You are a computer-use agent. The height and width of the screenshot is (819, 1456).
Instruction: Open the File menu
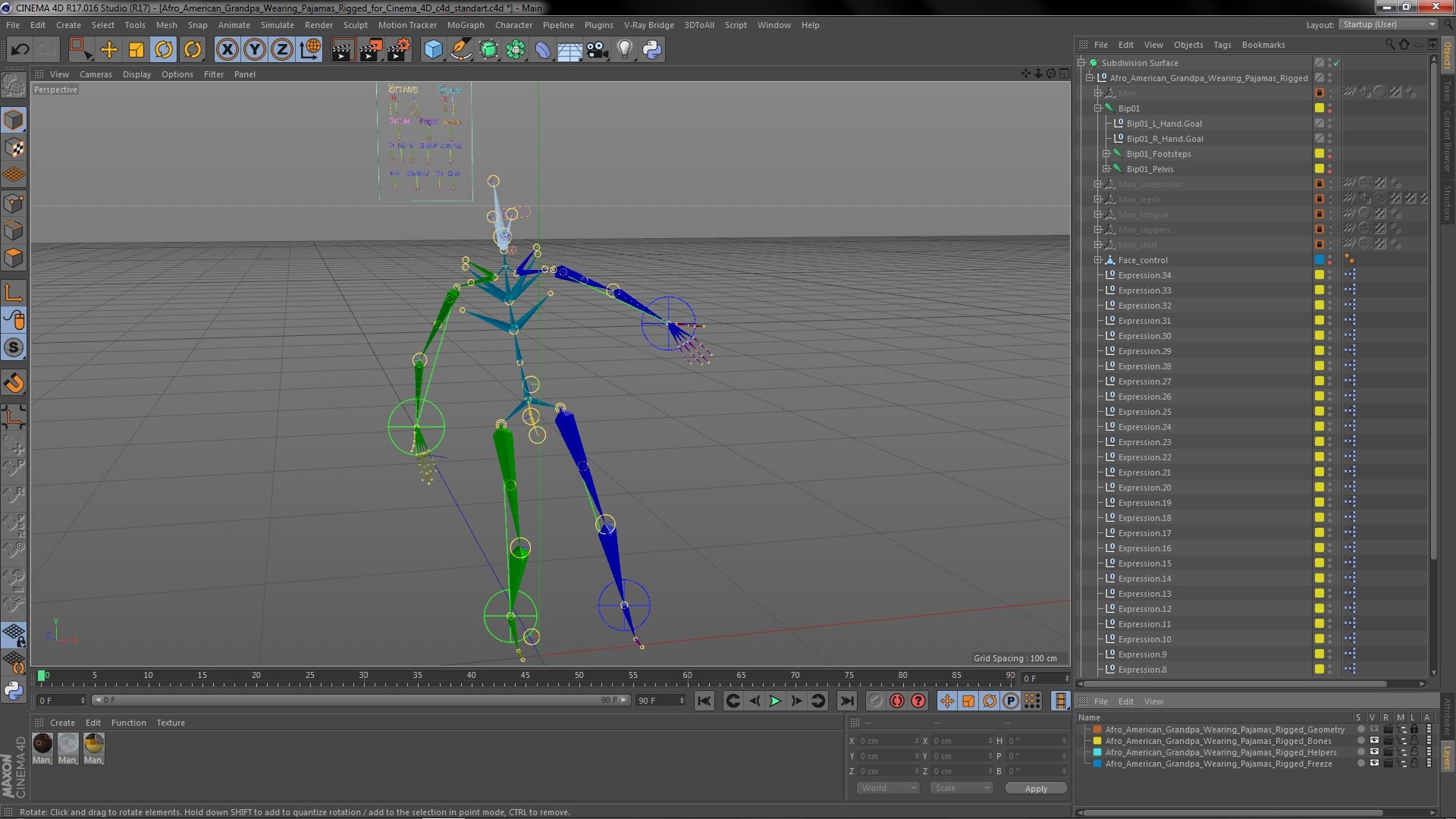coord(13,25)
